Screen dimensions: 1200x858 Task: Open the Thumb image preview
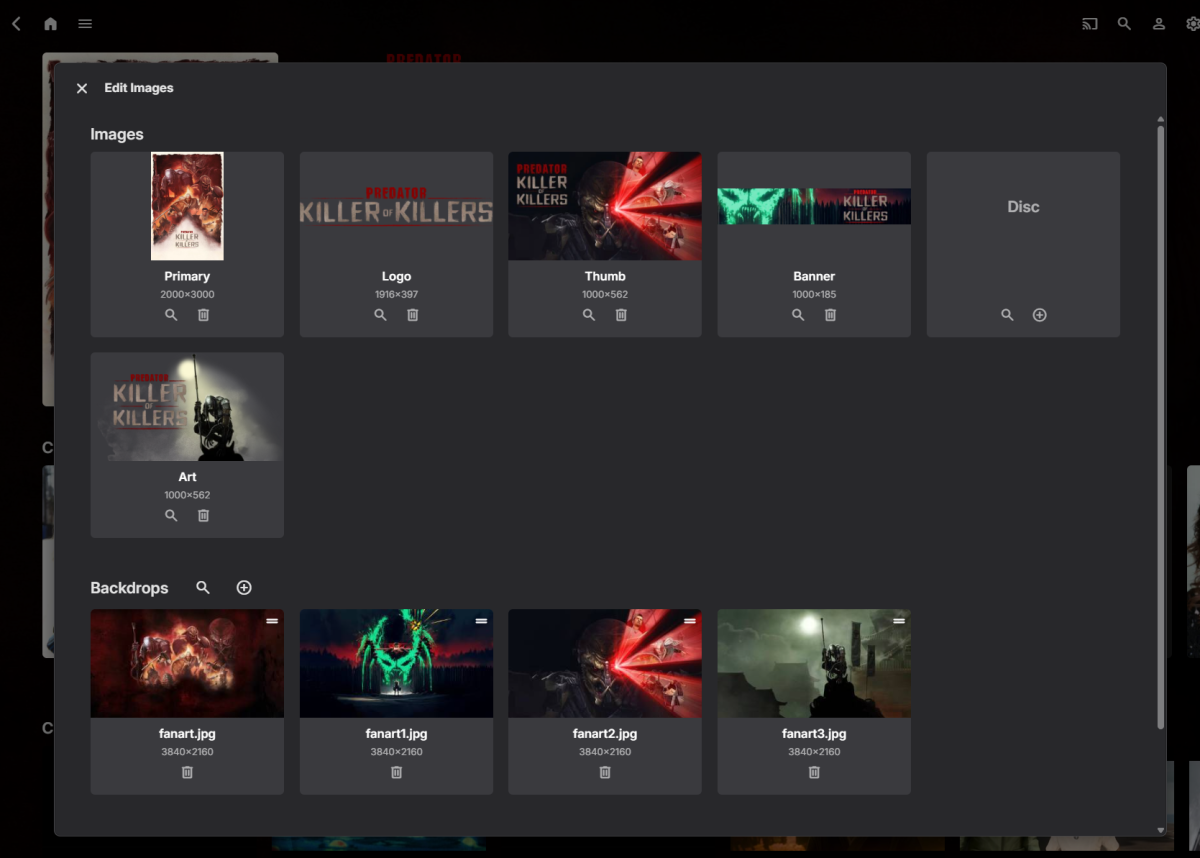(605, 206)
